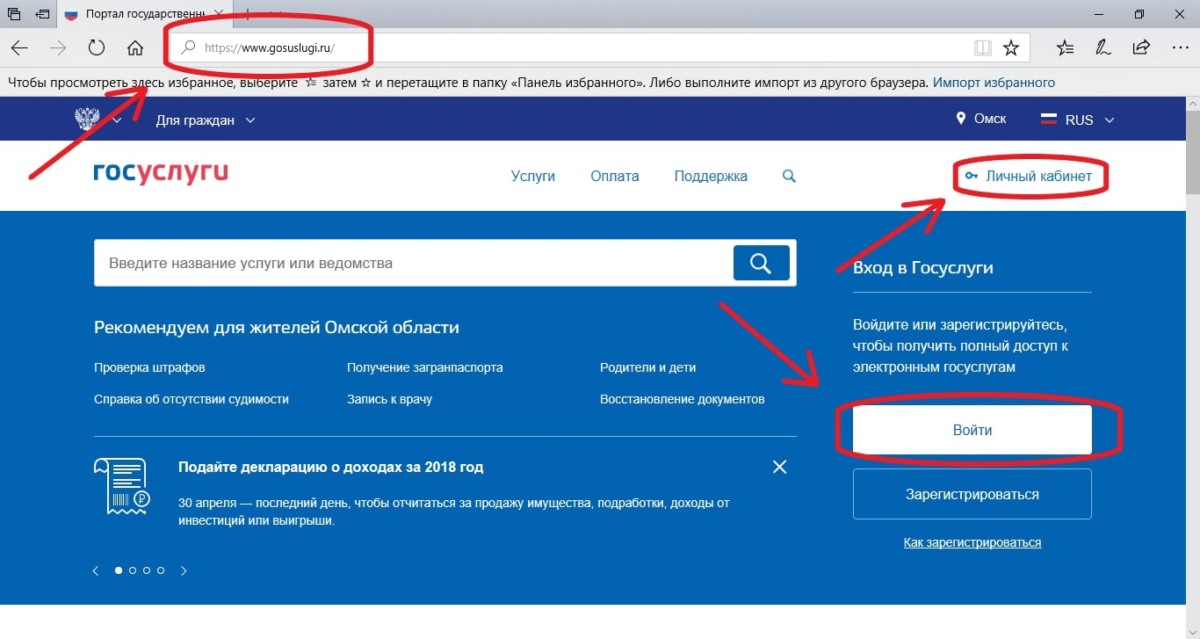Open Как зарегистрироваться link
1200x639 pixels.
pyautogui.click(x=972, y=543)
